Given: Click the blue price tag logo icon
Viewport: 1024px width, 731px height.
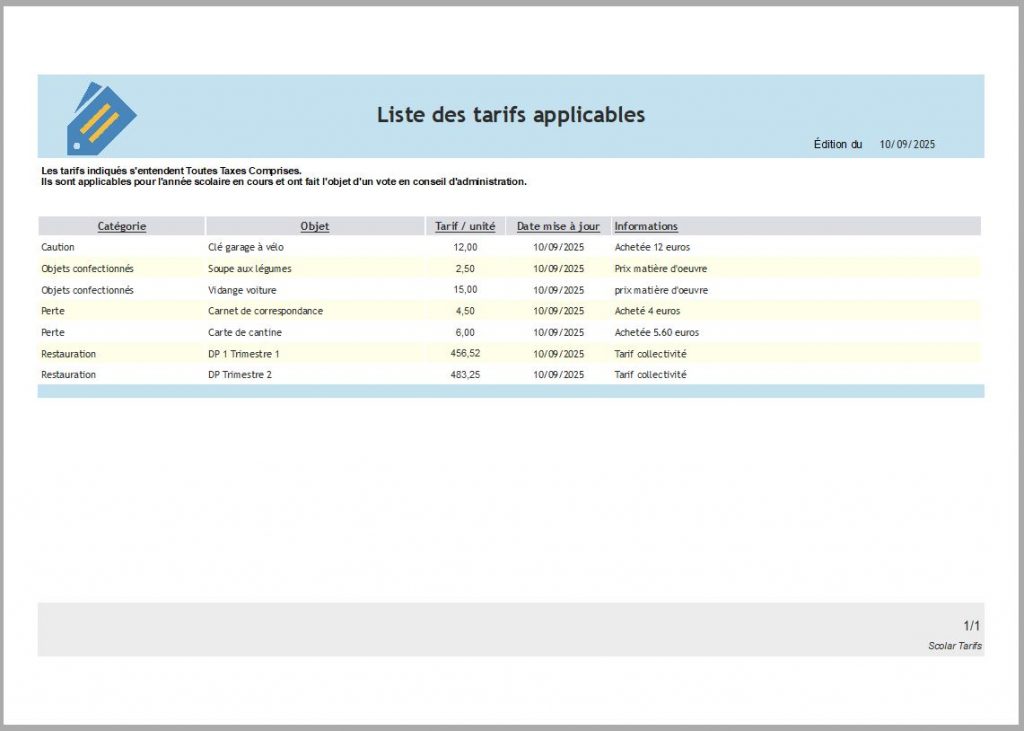Looking at the screenshot, I should tap(100, 118).
